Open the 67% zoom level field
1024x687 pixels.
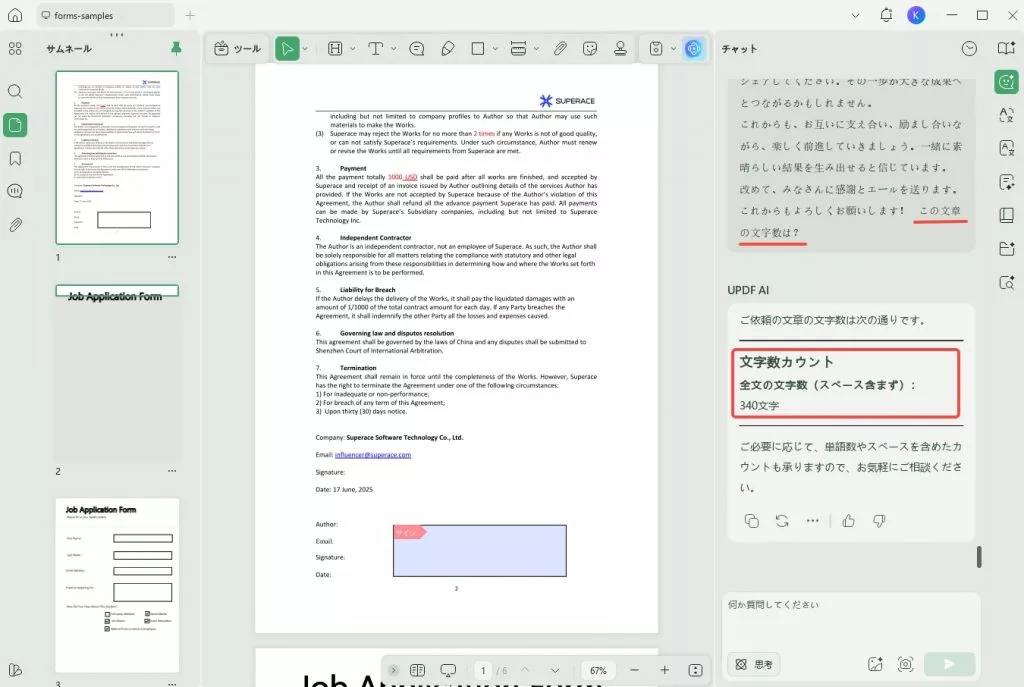click(x=598, y=670)
